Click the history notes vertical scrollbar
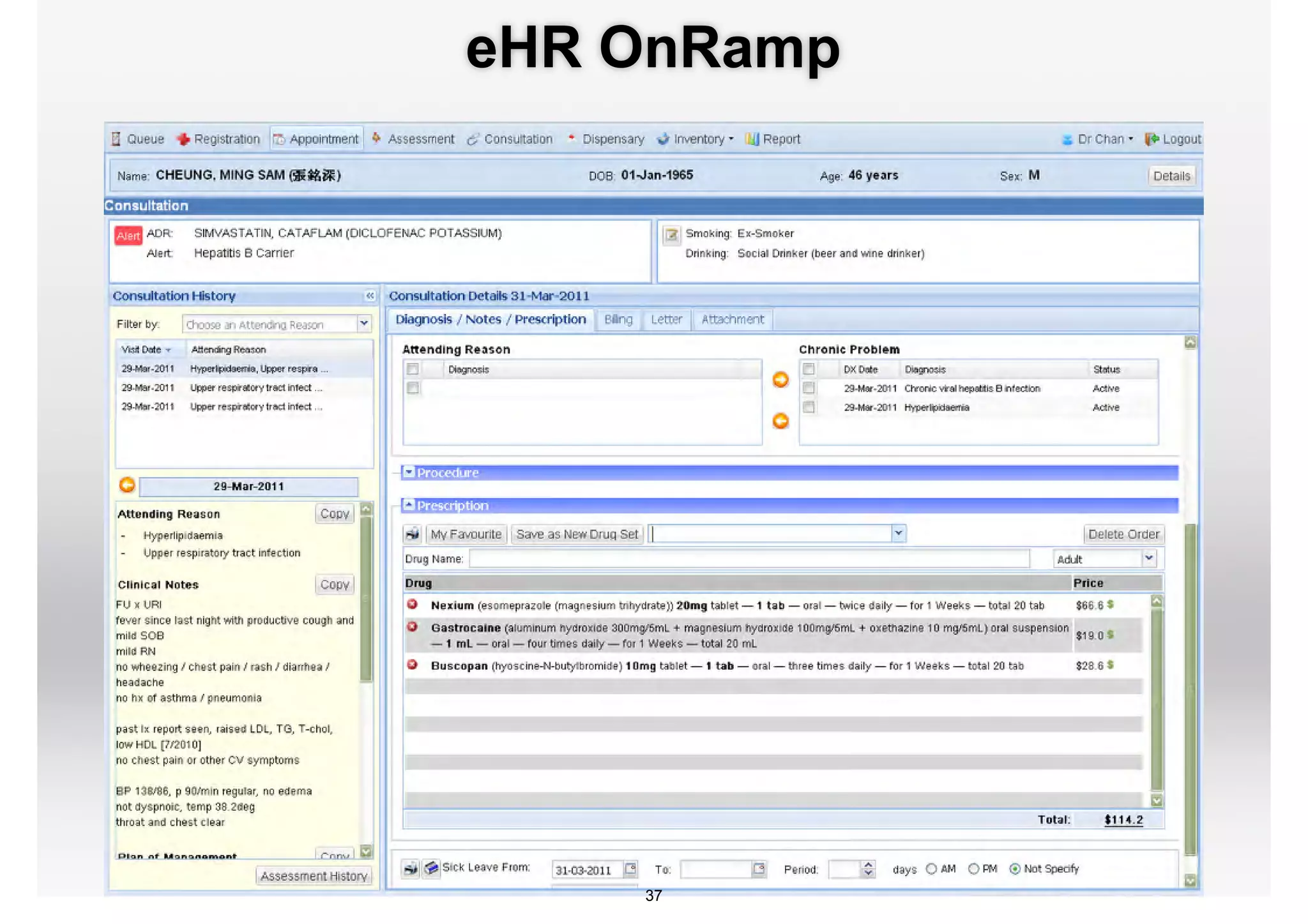1308x924 pixels. 366,598
